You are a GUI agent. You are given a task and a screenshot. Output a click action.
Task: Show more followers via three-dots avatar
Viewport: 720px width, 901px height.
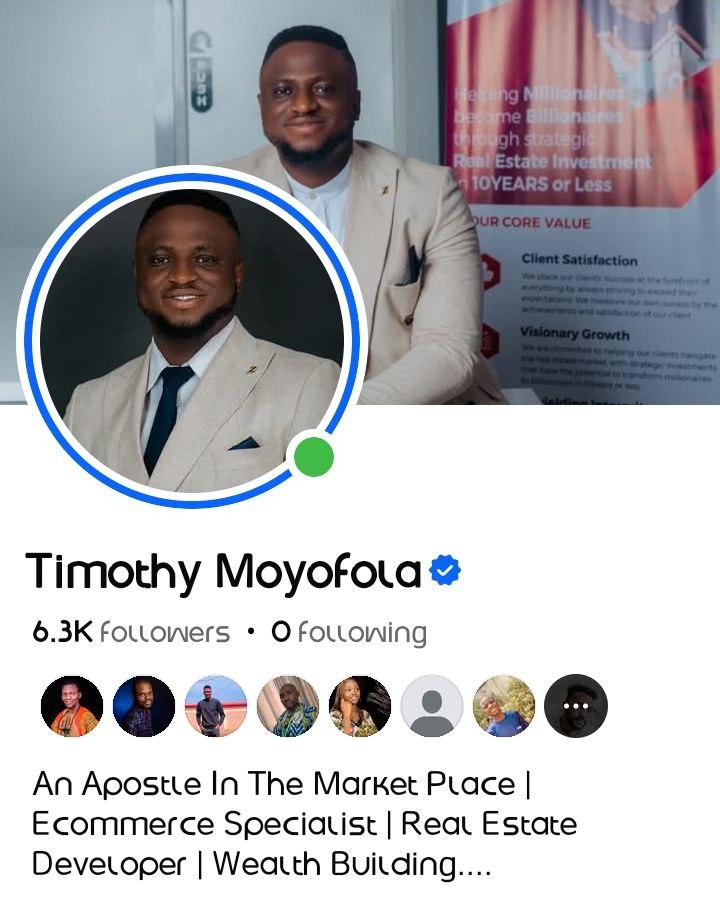[576, 706]
